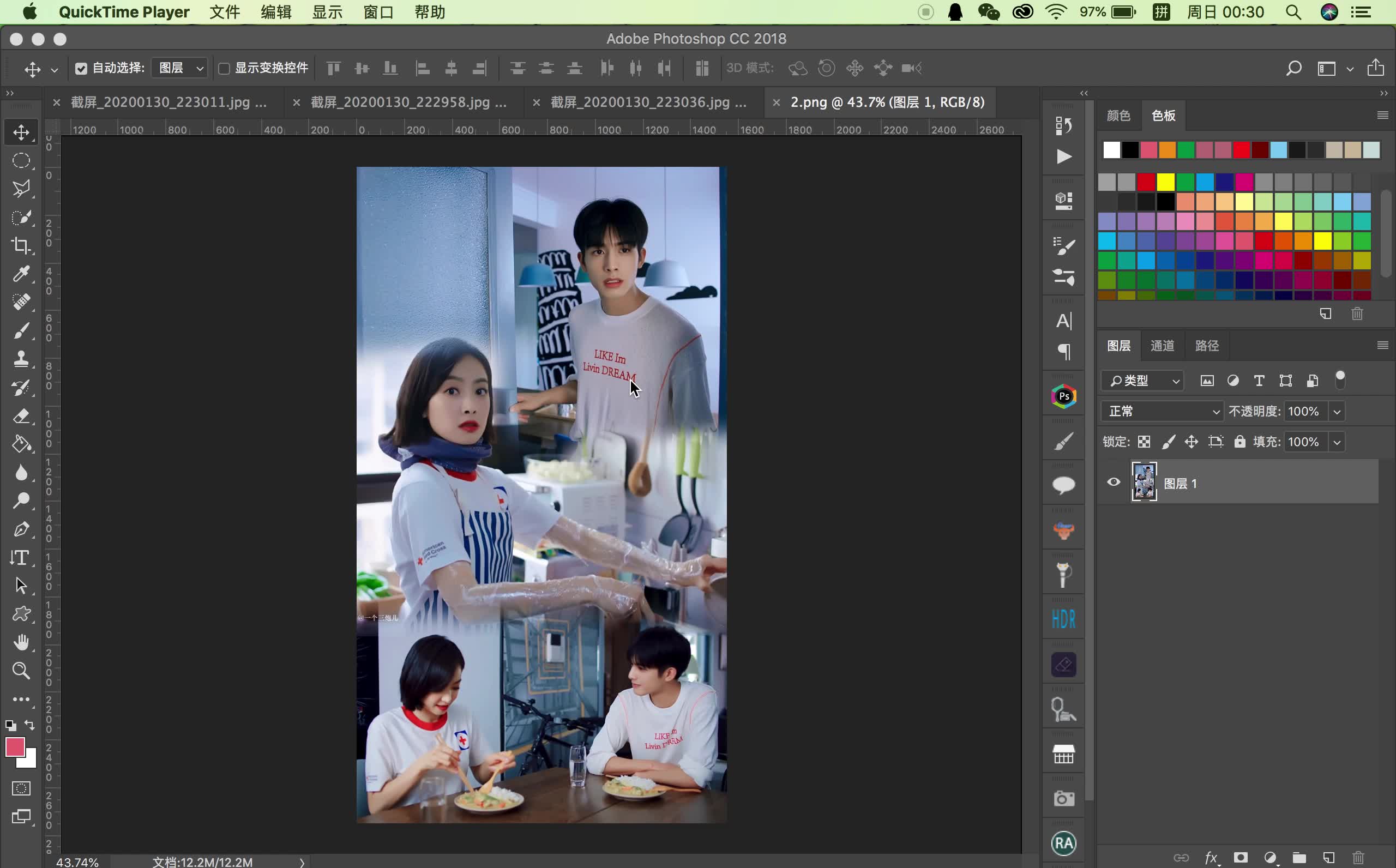Select the History Brush tool

[21, 388]
